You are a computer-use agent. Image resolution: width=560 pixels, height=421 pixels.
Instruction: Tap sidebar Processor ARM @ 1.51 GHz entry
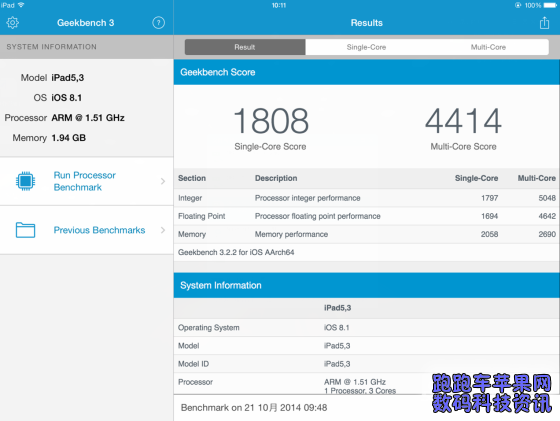click(x=65, y=118)
